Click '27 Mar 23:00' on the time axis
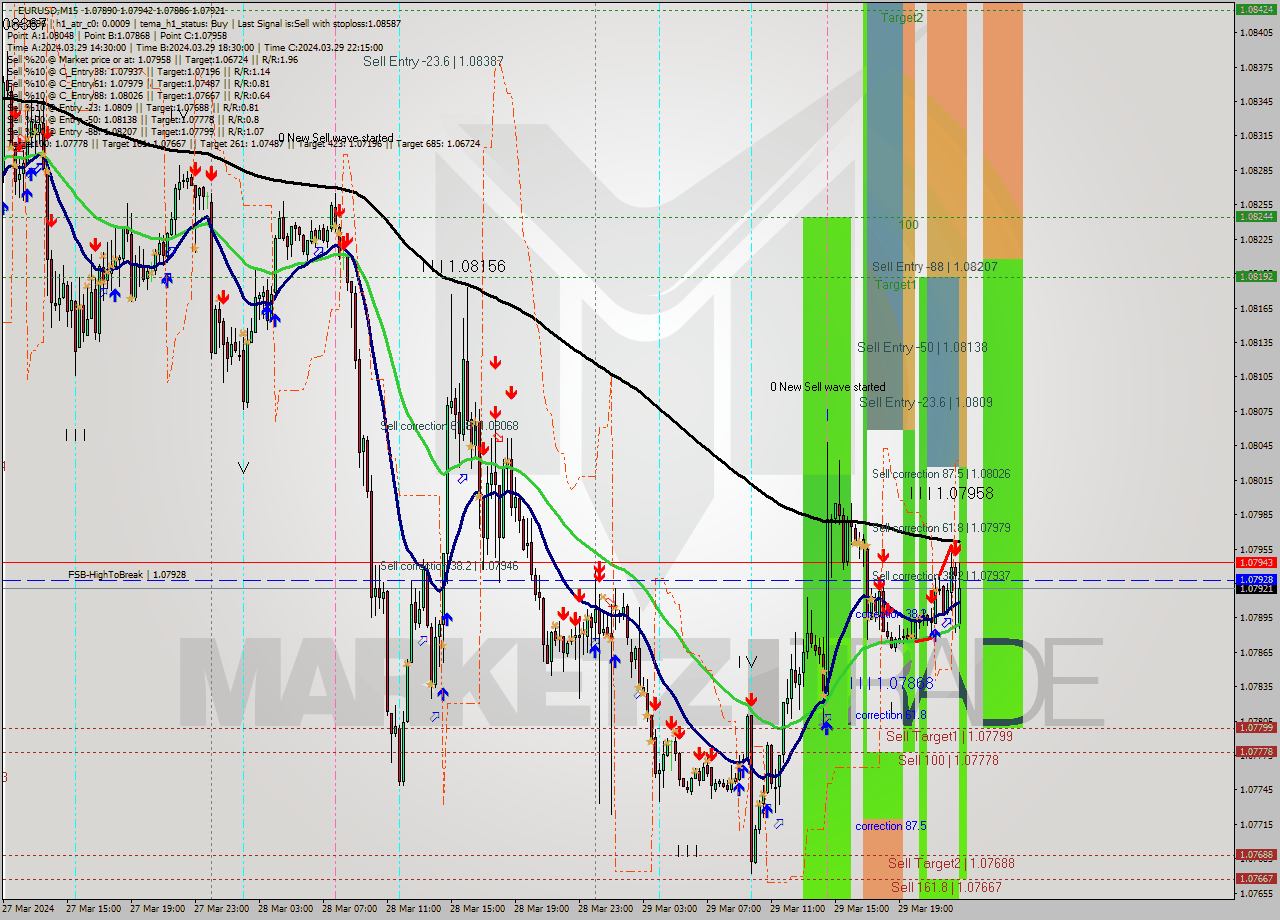 (219, 909)
